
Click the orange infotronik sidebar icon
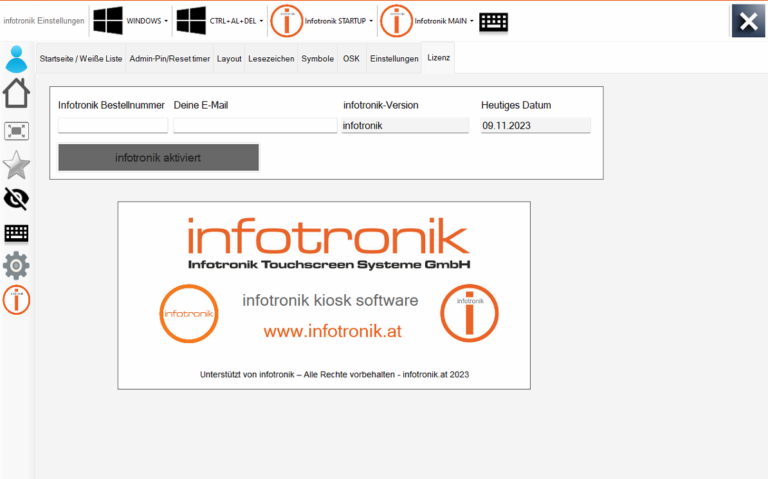coord(16,300)
